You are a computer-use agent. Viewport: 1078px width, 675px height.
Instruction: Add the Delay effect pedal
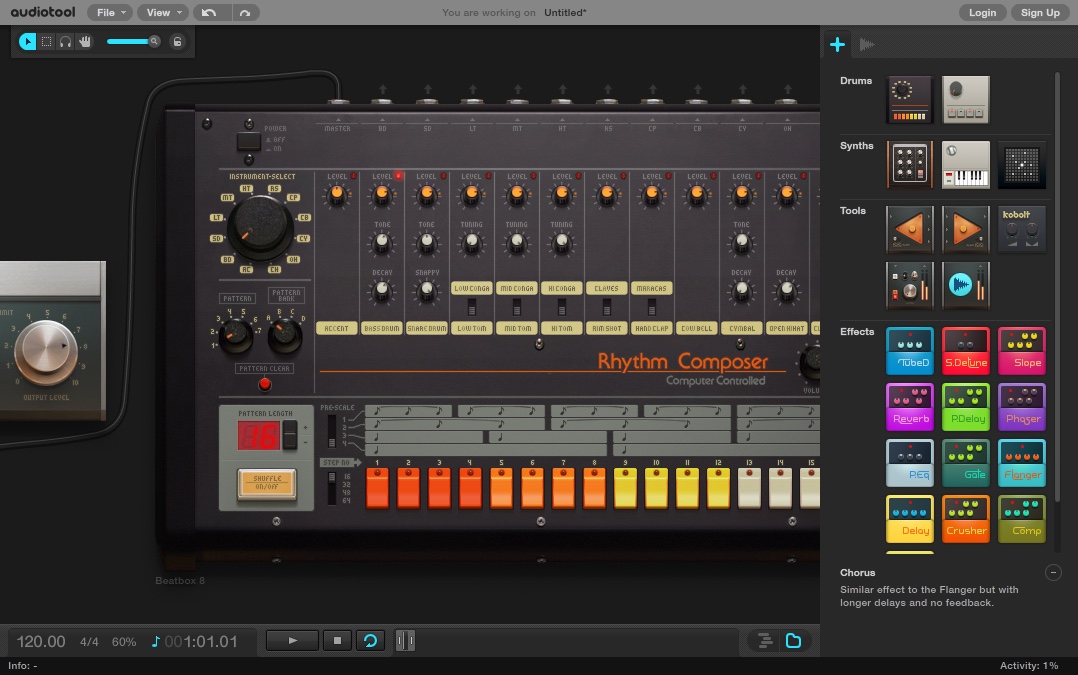click(x=910, y=519)
